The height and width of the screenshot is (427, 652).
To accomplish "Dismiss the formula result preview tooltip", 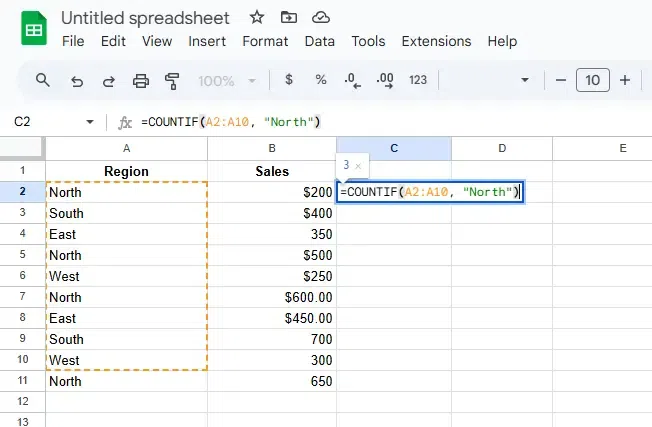I will pyautogui.click(x=358, y=165).
